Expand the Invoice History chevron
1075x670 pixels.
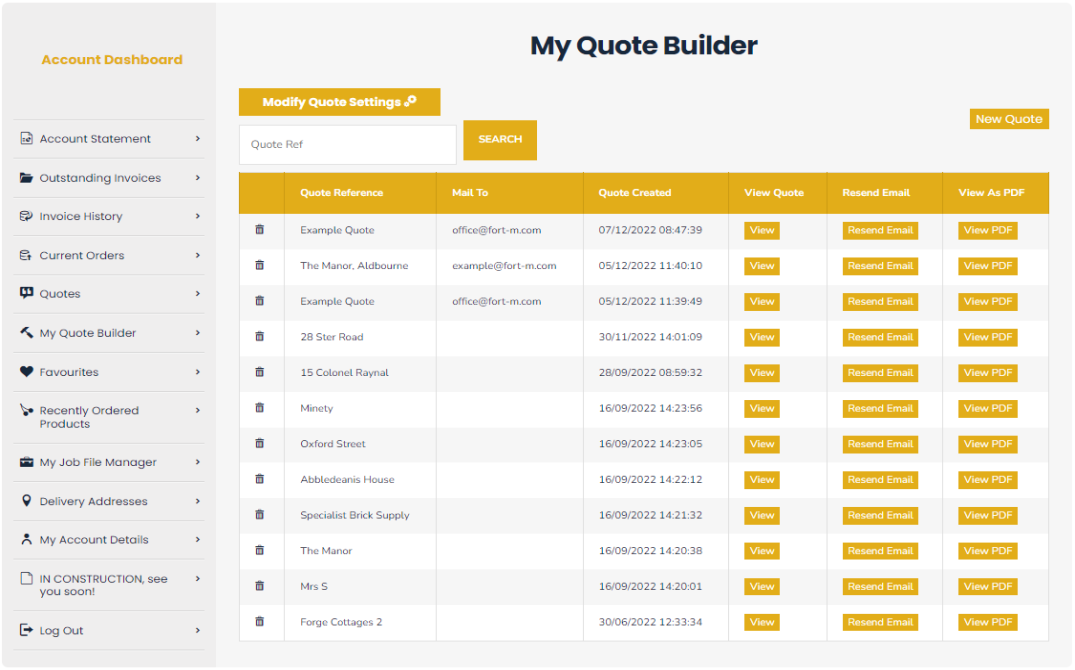click(198, 216)
